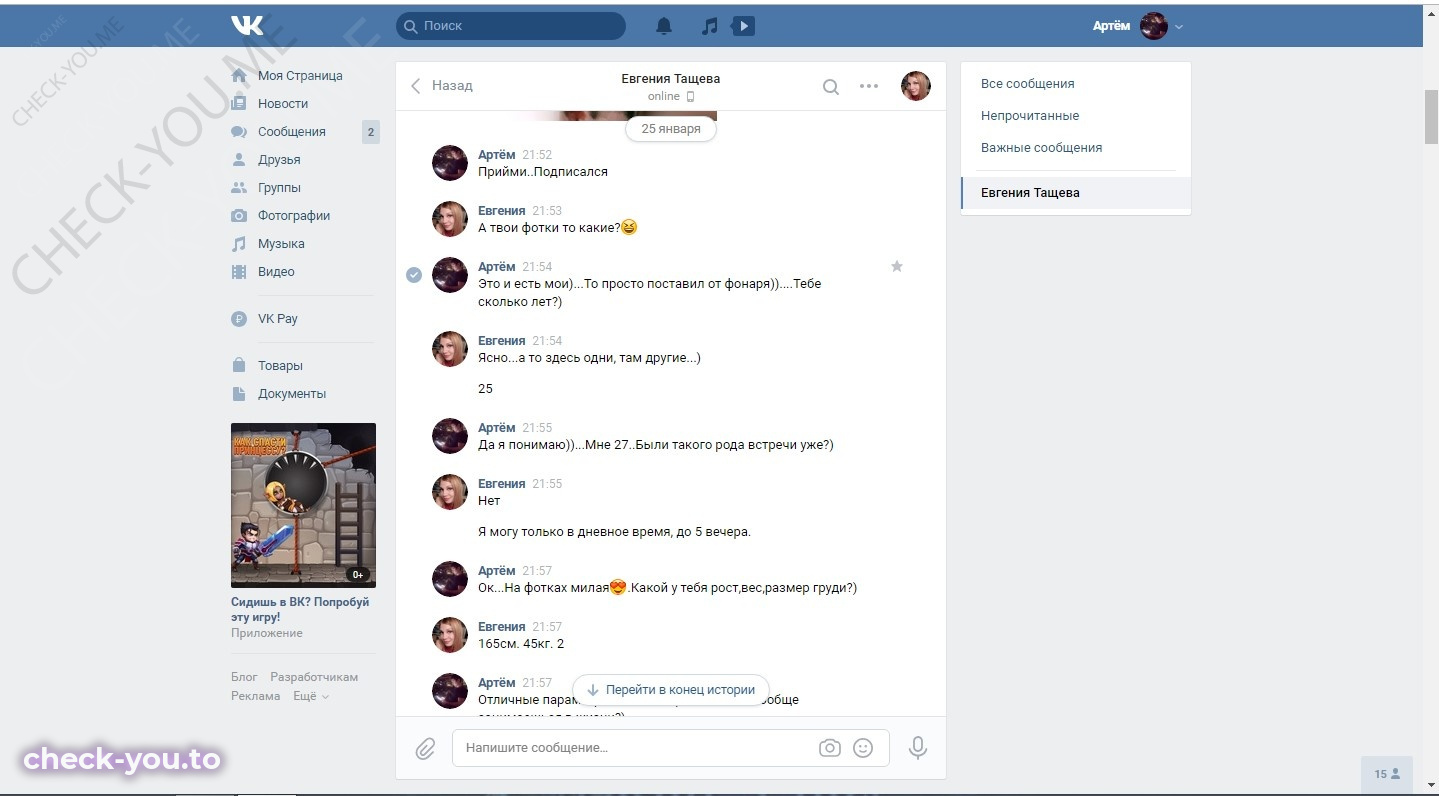The height and width of the screenshot is (796, 1439).
Task: Open the Блог footer link
Action: click(x=244, y=677)
